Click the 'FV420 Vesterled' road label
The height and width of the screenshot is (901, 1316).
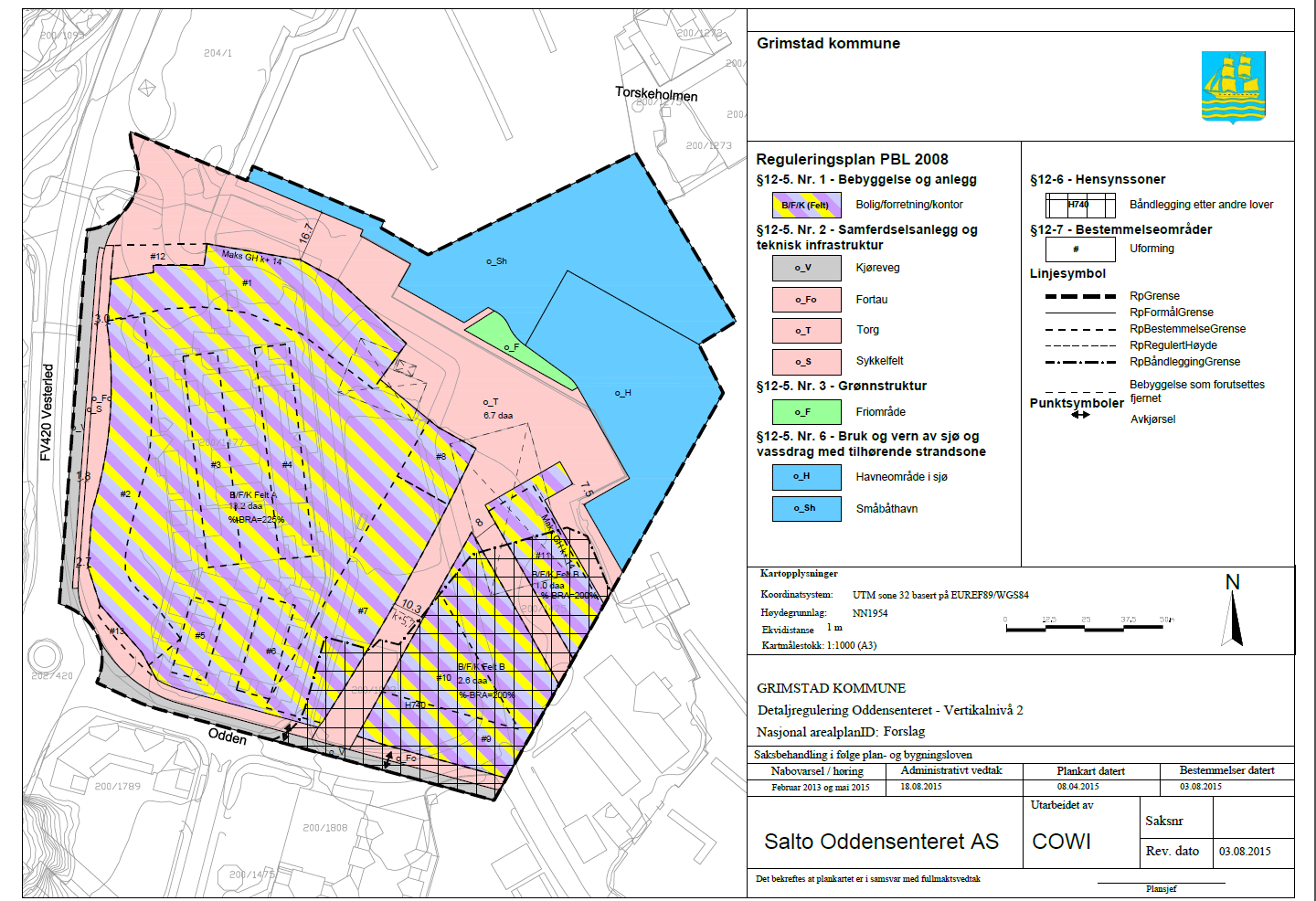pos(47,411)
